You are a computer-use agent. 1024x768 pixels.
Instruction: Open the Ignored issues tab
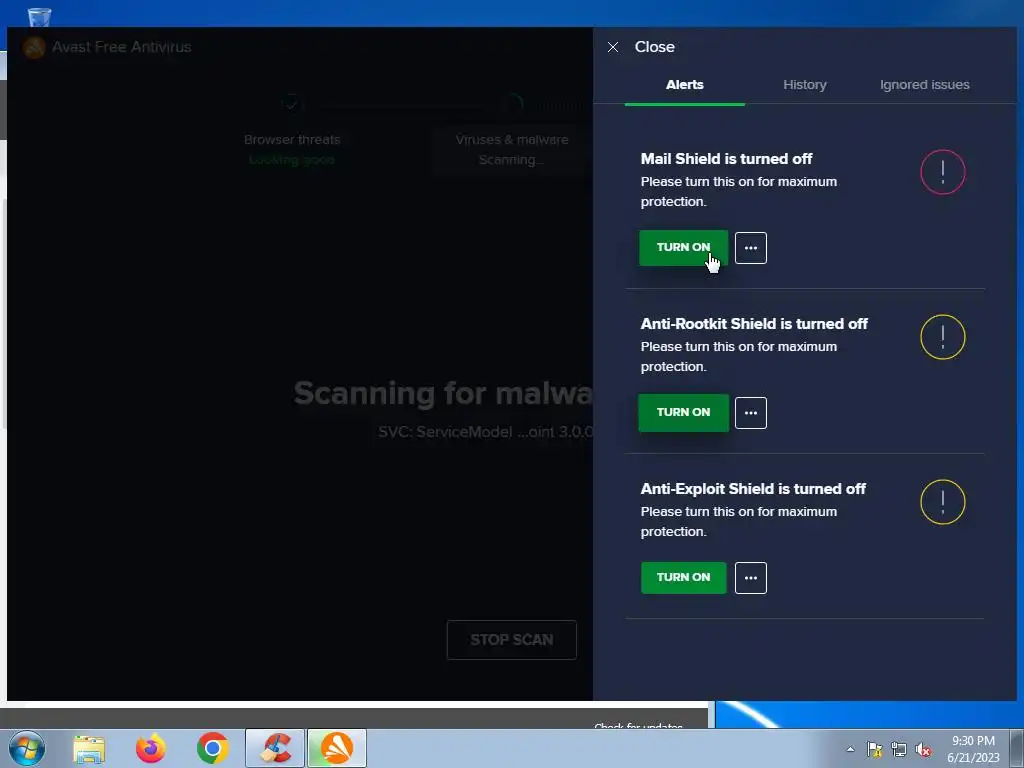[x=924, y=85]
